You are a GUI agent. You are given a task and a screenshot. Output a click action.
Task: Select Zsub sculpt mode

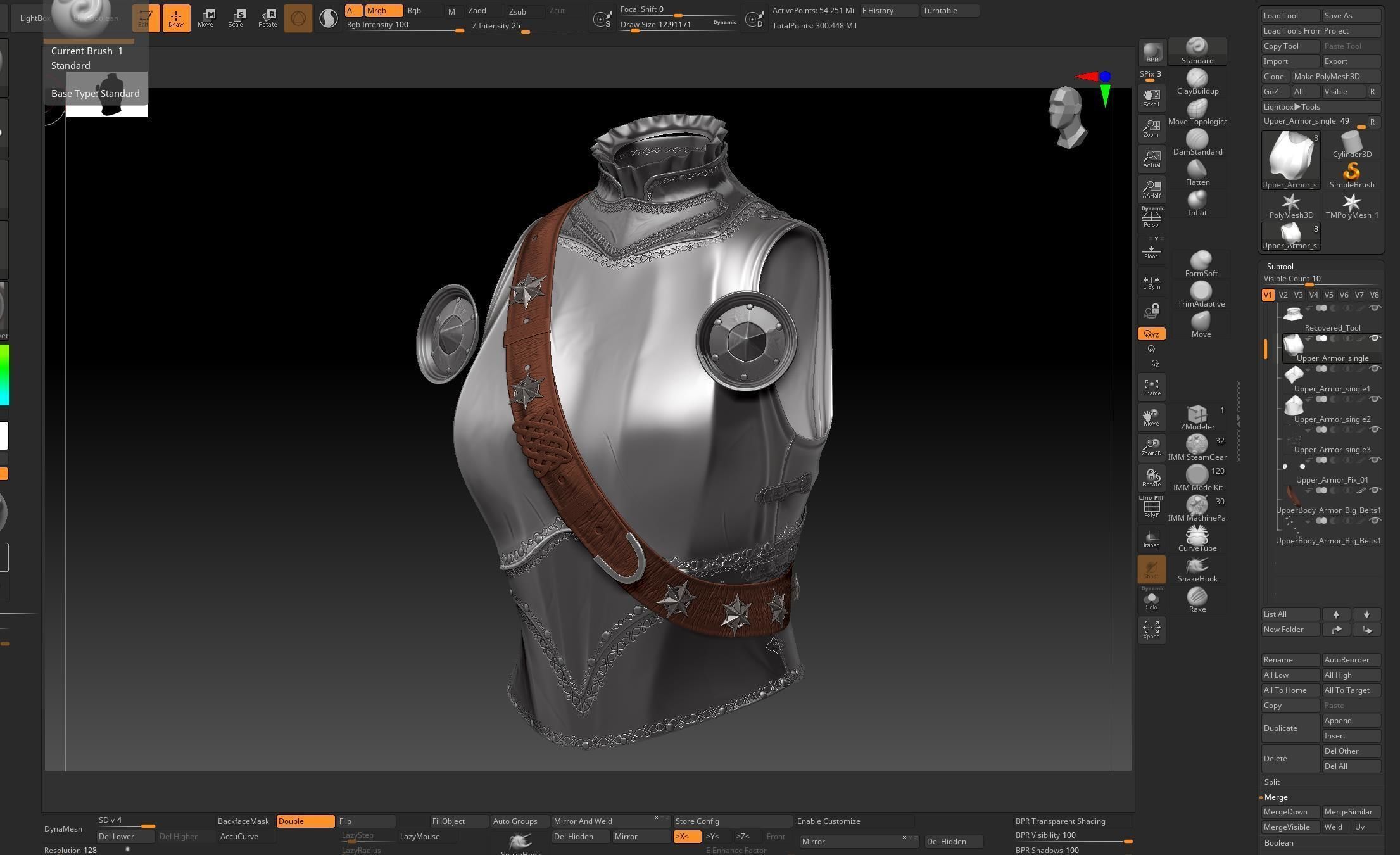tap(525, 11)
